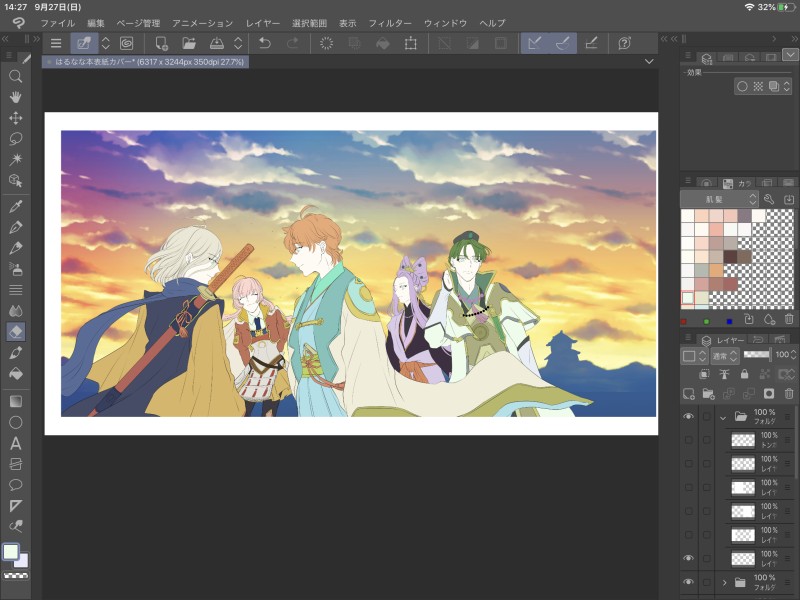
Task: Collapse the layer property panel chevron button
Action: click(791, 54)
